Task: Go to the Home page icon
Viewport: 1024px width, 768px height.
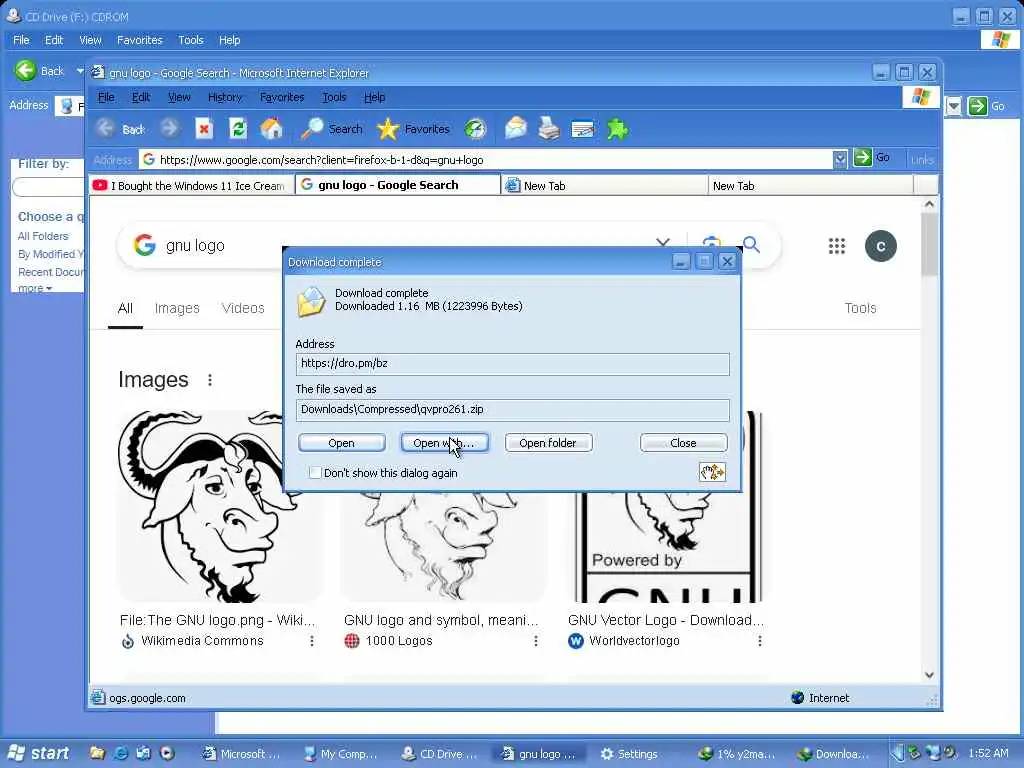Action: 272,129
